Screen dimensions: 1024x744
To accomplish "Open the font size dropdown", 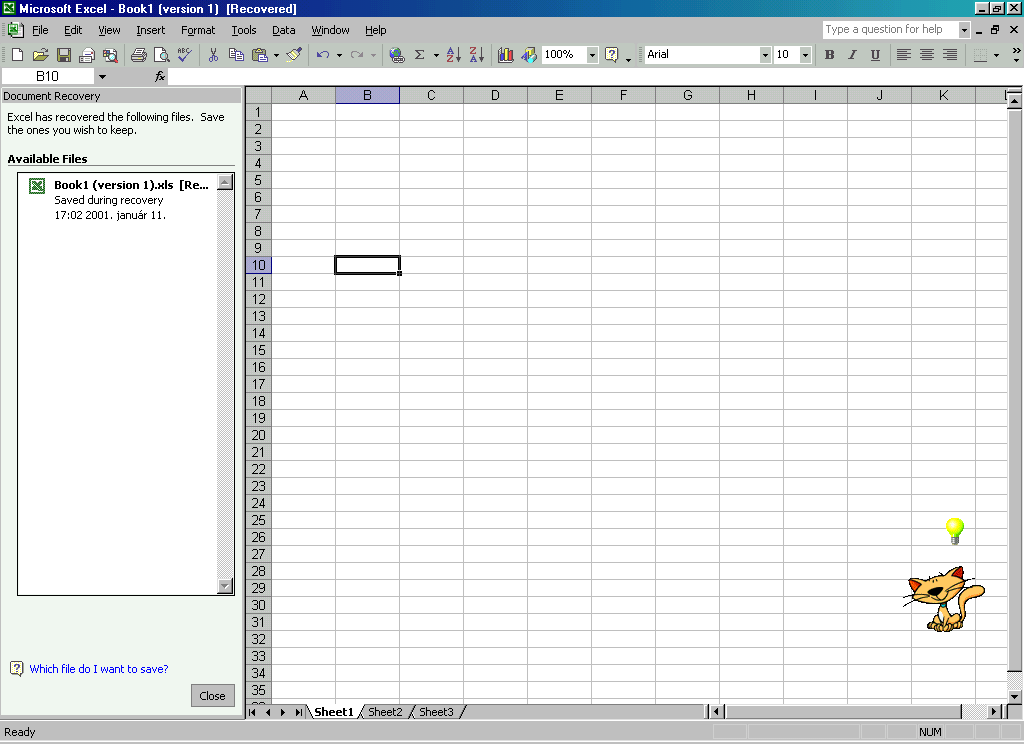I will [x=805, y=55].
